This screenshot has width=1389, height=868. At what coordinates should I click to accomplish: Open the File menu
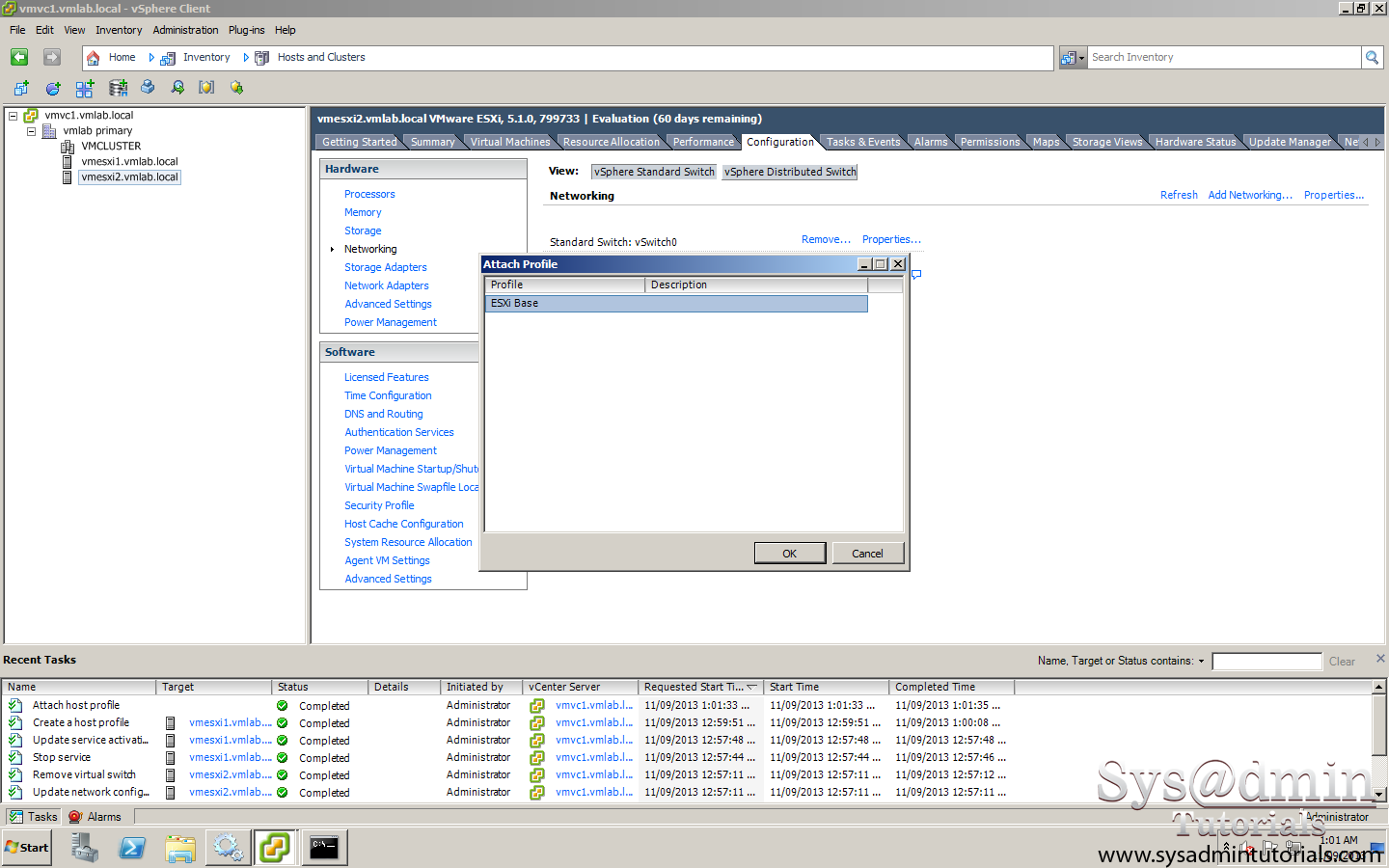click(17, 30)
